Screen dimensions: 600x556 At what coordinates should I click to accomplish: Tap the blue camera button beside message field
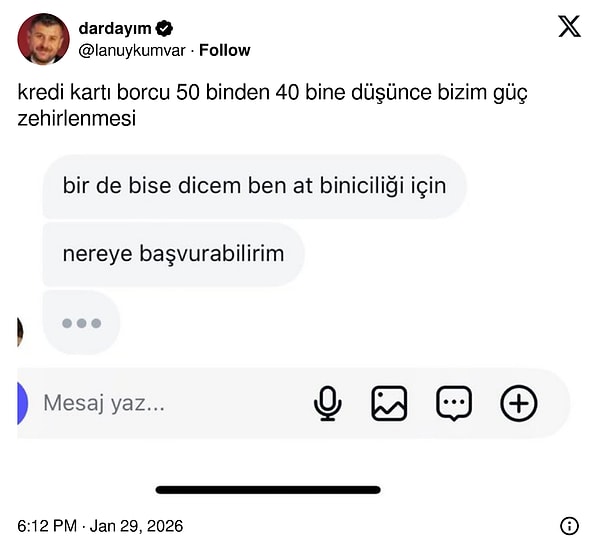click(x=22, y=403)
